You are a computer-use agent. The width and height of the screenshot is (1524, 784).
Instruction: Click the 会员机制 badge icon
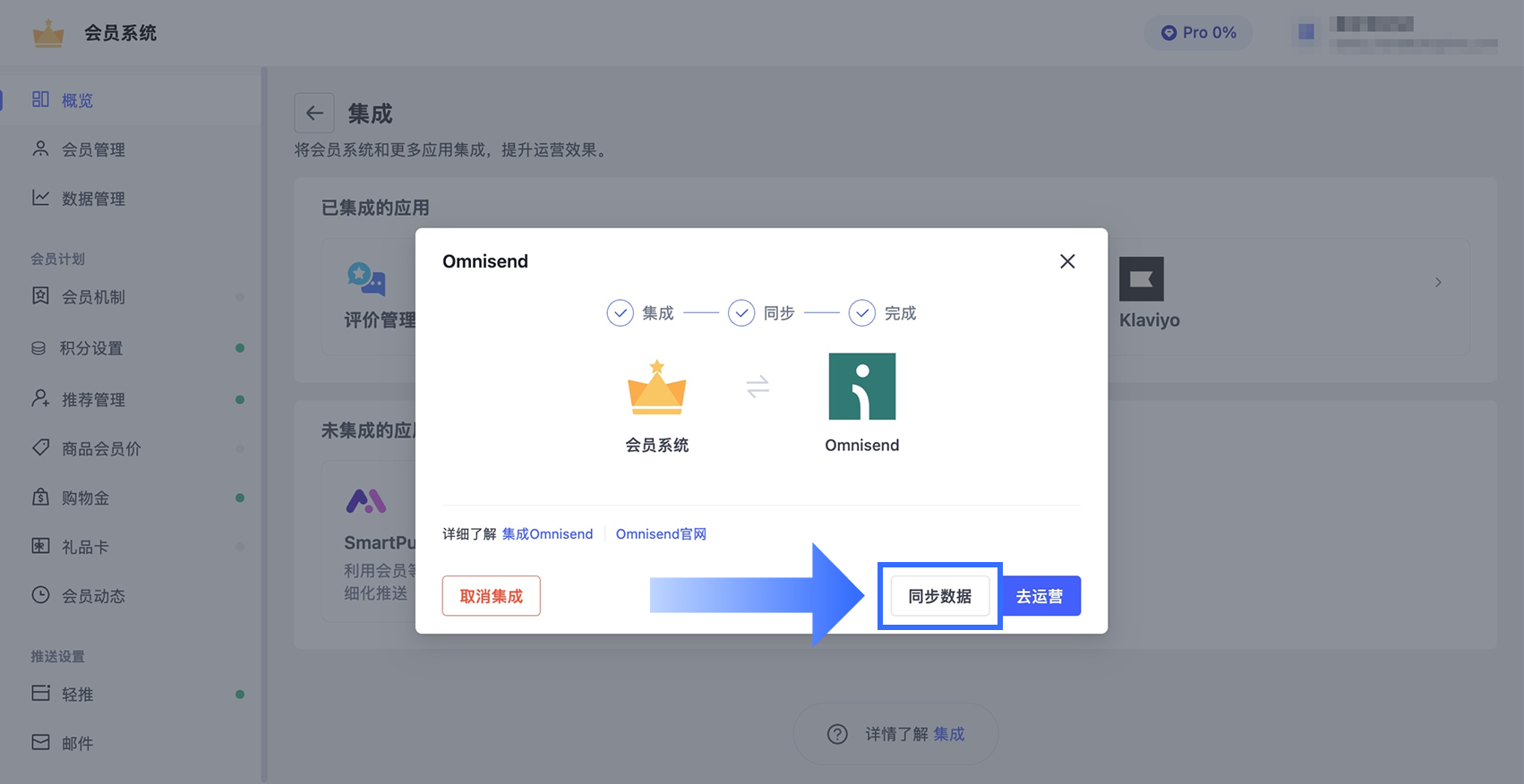[x=40, y=296]
